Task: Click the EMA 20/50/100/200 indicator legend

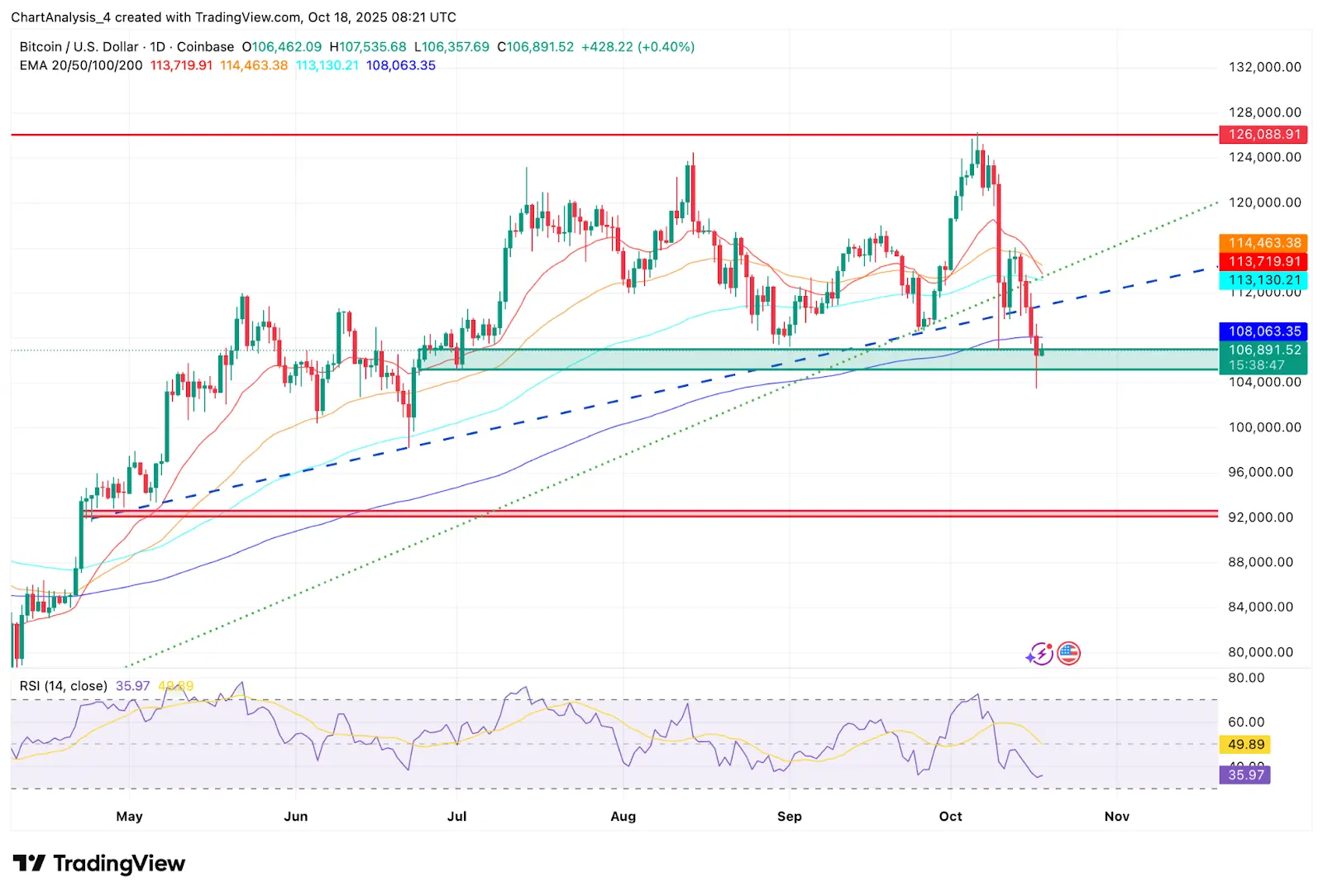Action: click(81, 65)
